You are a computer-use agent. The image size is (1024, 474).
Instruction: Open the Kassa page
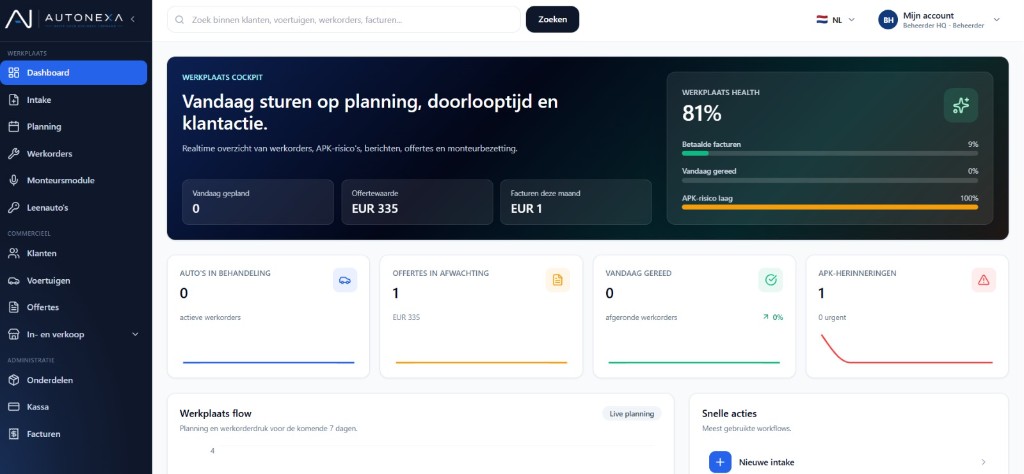pyautogui.click(x=74, y=407)
